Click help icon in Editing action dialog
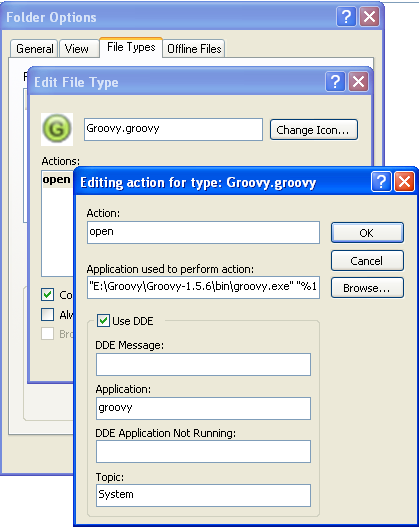 click(x=381, y=182)
